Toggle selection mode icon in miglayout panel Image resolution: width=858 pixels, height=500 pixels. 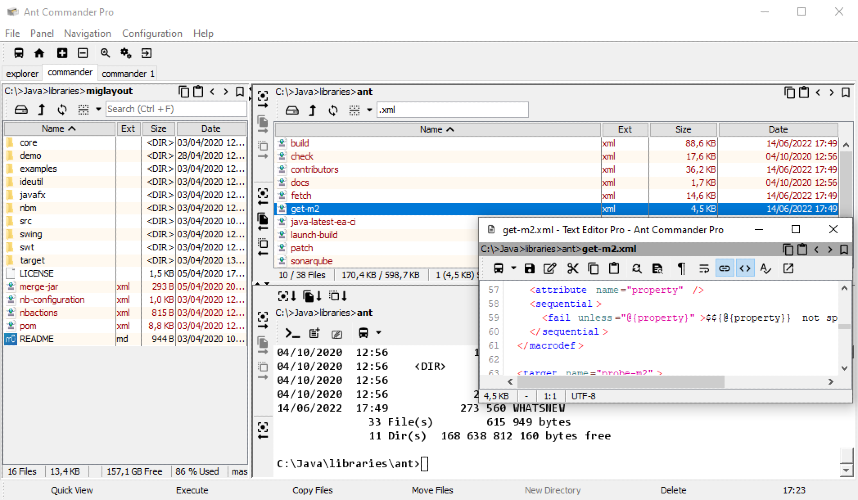click(83, 109)
